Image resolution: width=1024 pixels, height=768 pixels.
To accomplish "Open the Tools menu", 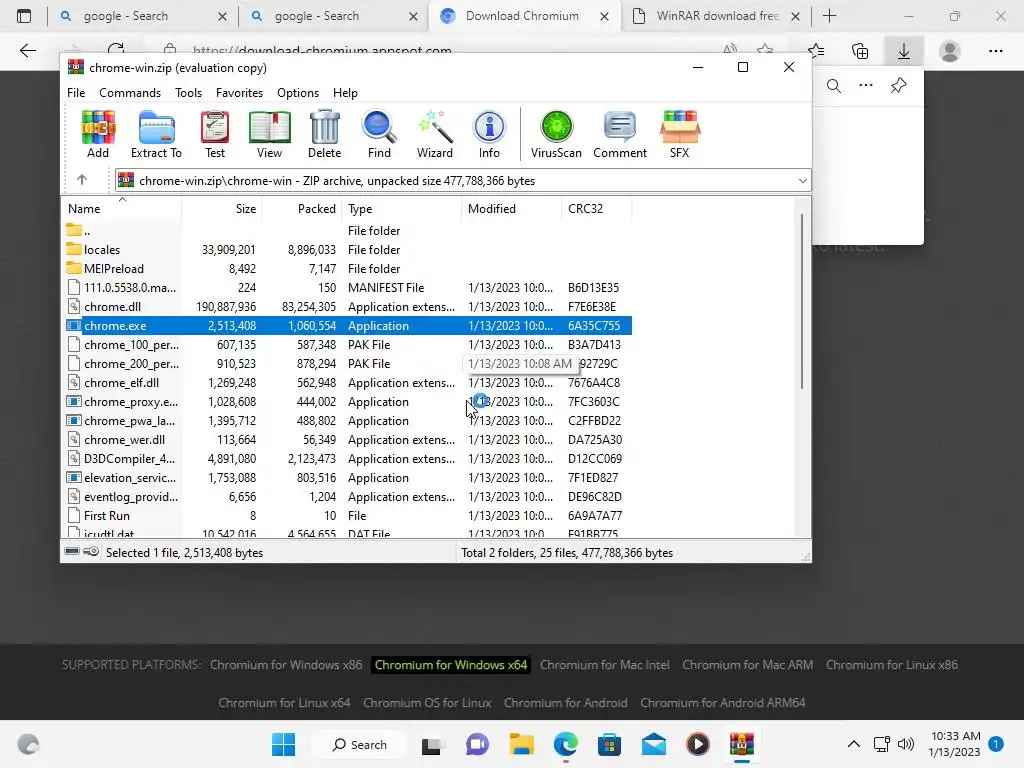I will (x=188, y=93).
